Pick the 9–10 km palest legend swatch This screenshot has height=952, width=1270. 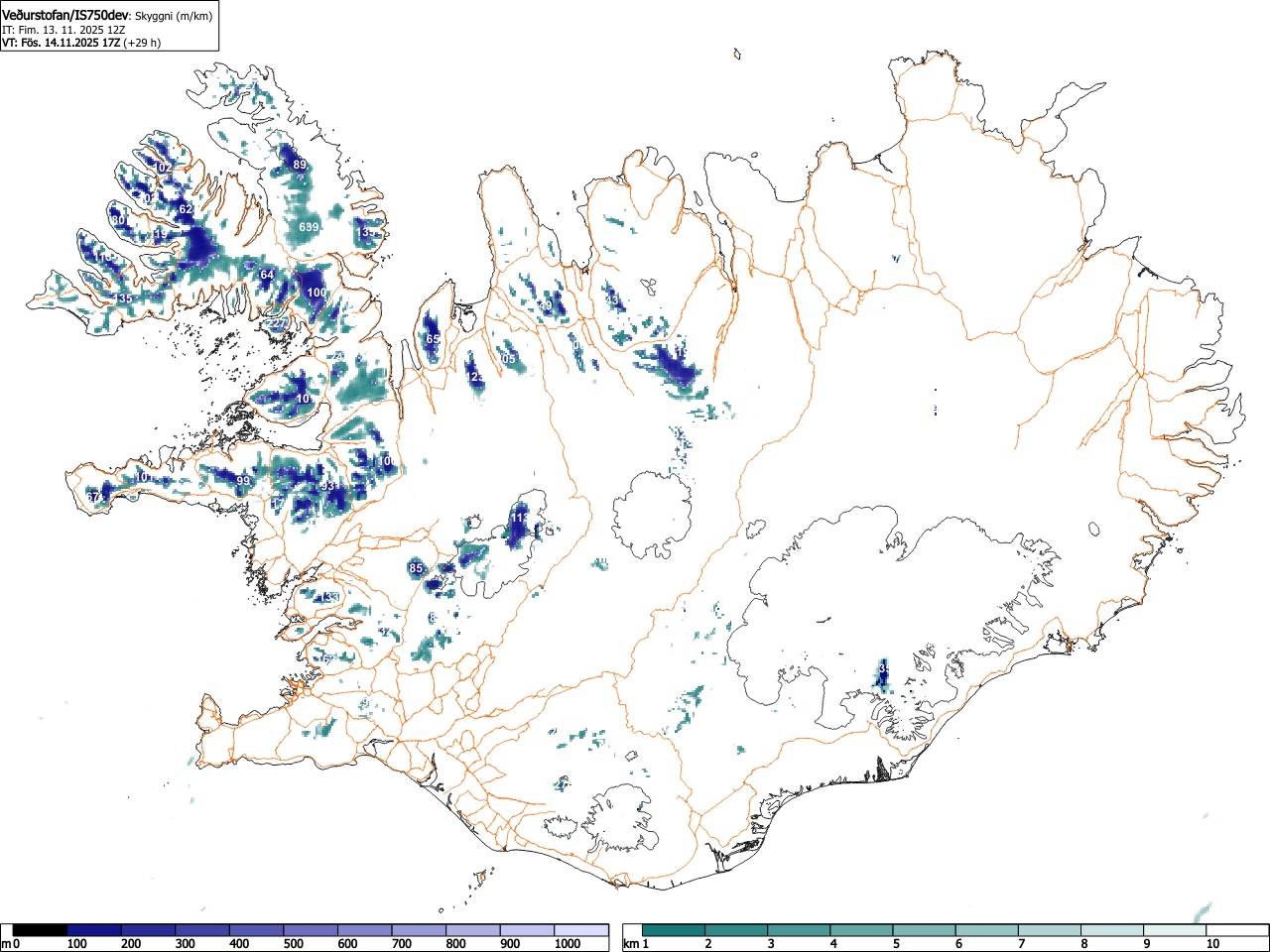(1175, 930)
